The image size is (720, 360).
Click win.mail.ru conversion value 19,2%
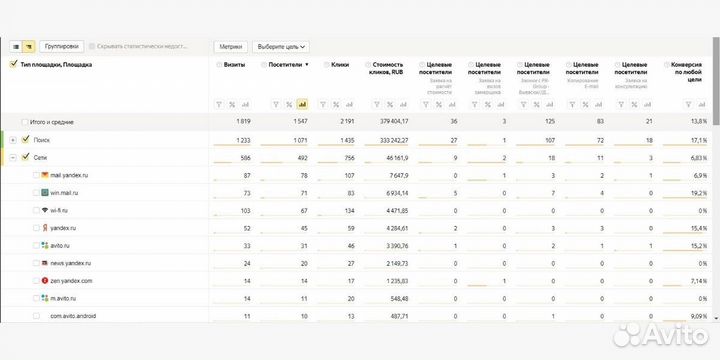(698, 193)
